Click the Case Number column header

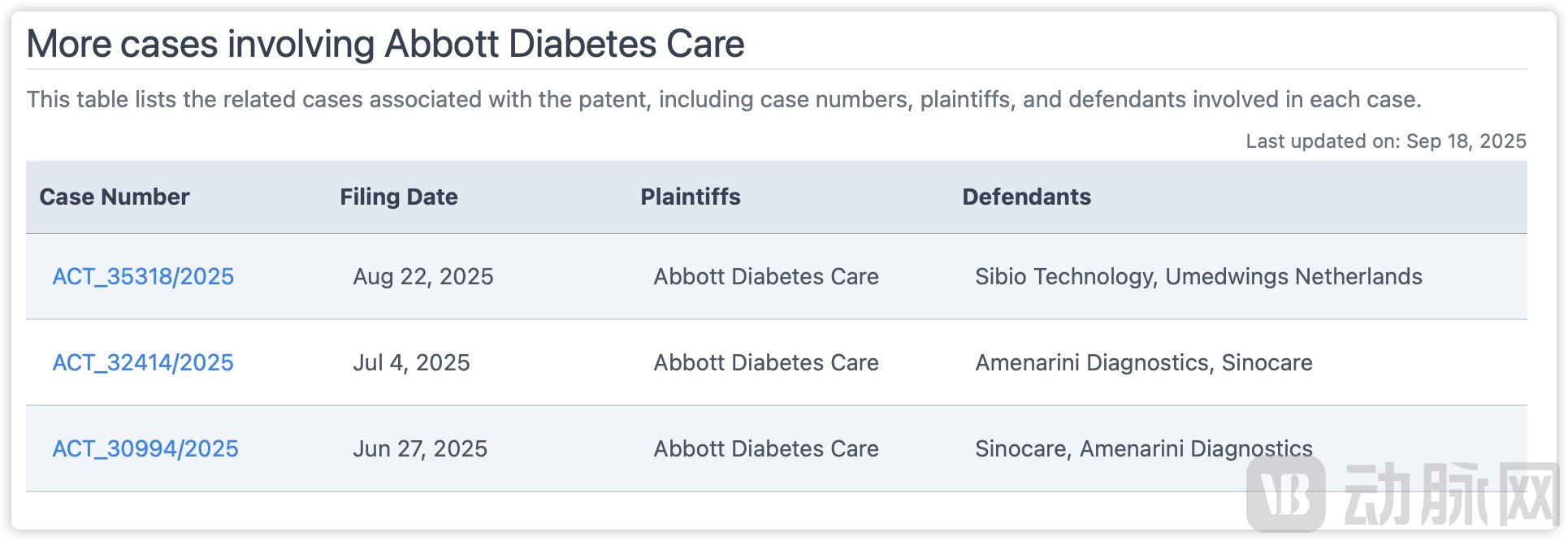click(x=115, y=197)
